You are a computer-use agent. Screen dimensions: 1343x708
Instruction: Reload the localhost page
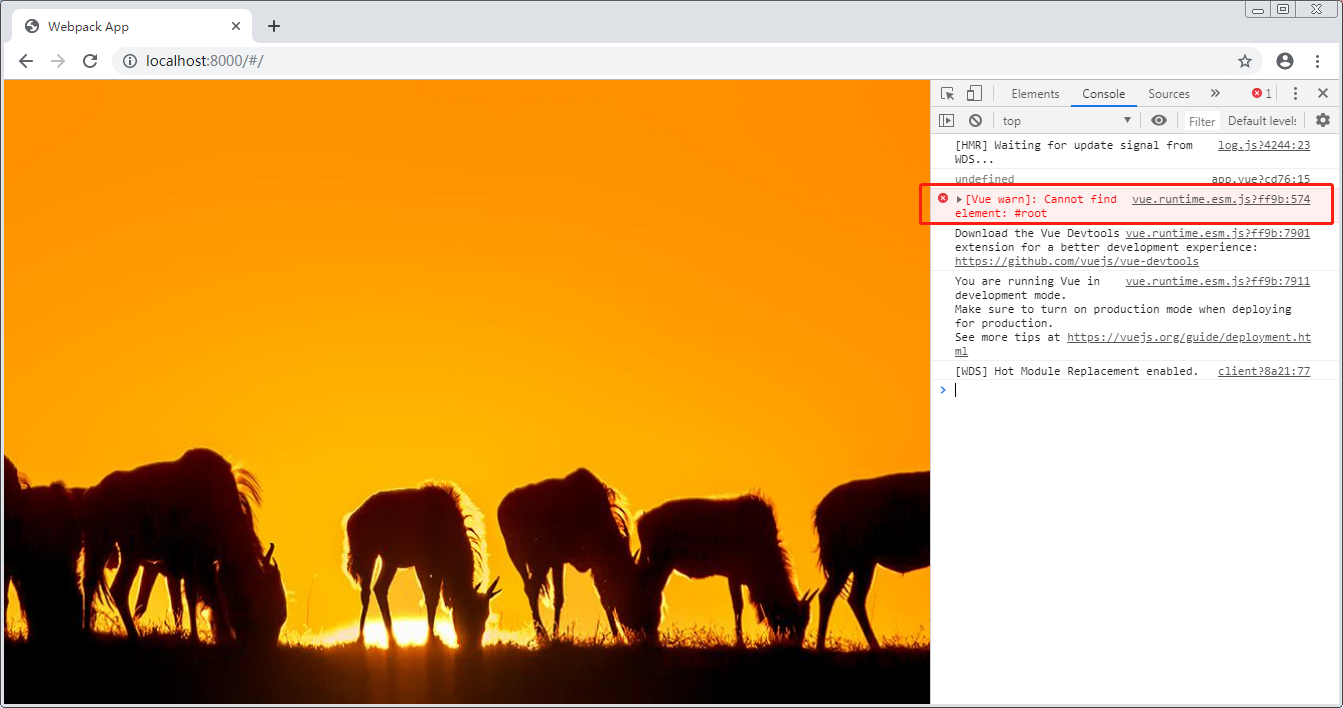coord(90,61)
